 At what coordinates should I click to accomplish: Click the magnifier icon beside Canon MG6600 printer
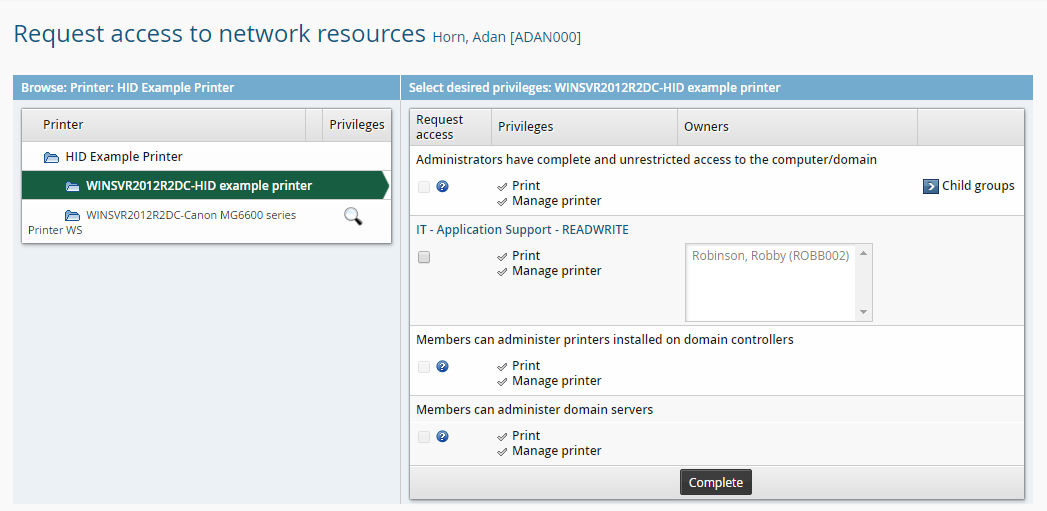coord(353,216)
